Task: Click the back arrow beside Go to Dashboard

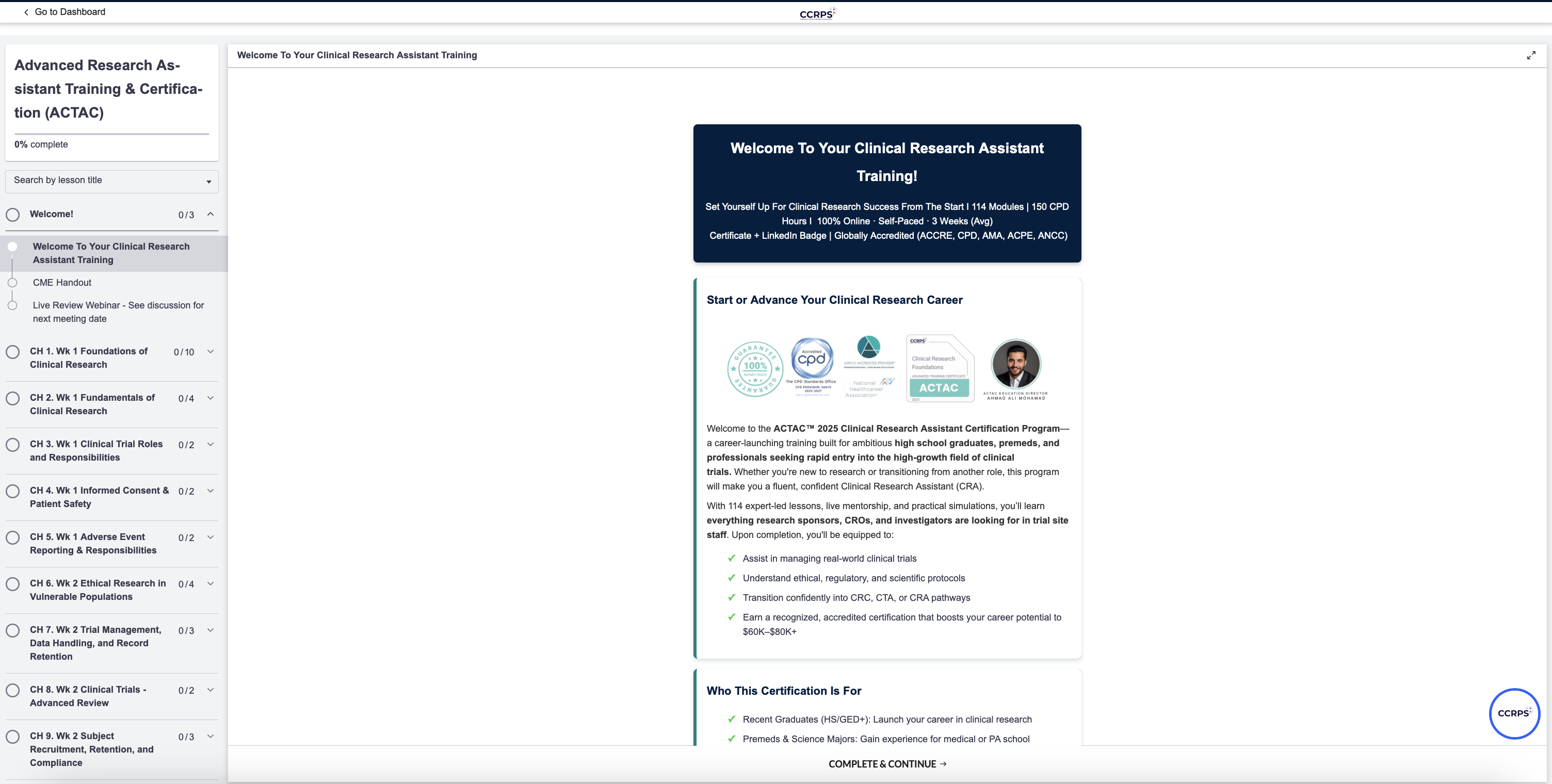Action: coord(26,12)
